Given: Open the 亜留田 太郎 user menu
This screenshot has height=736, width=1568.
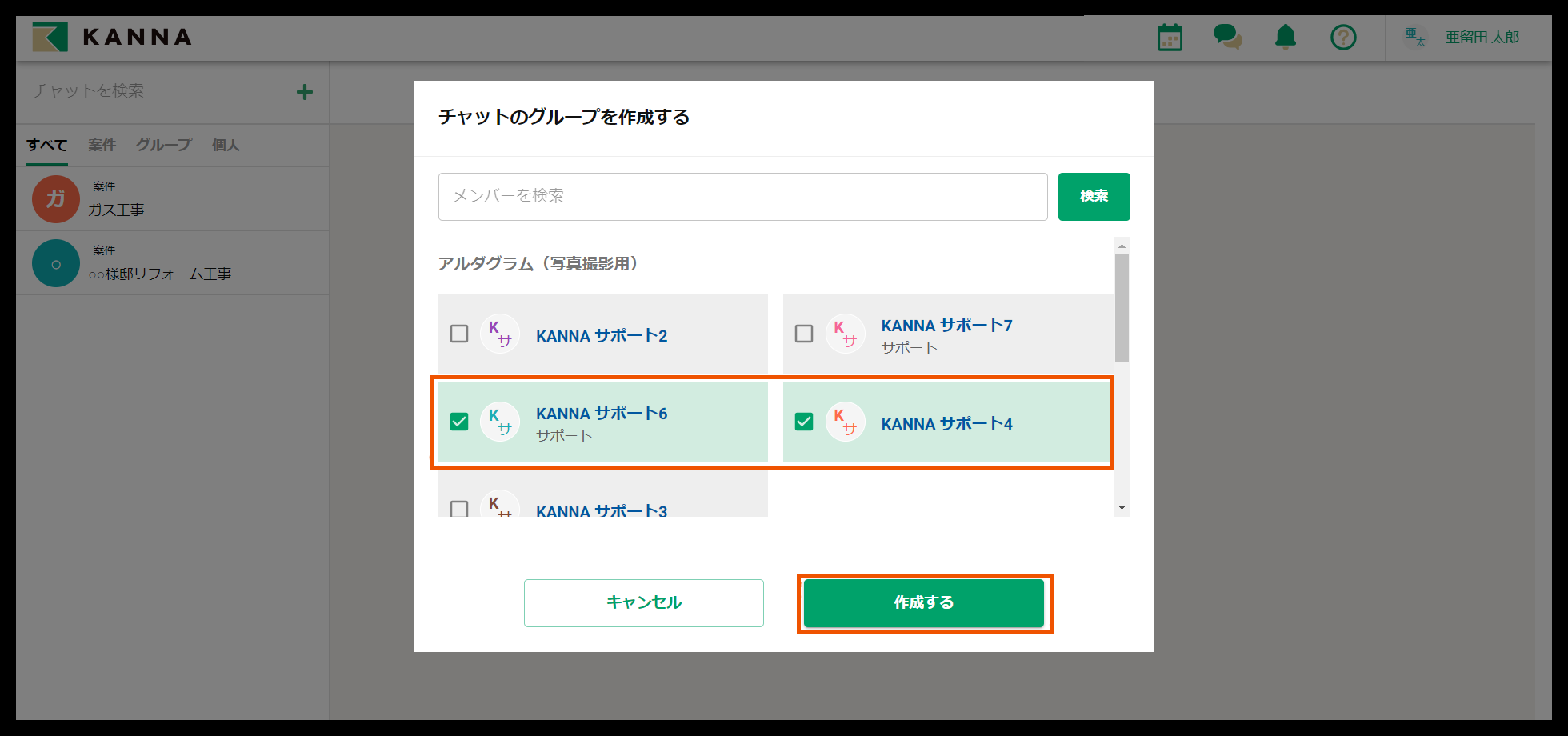Looking at the screenshot, I should click(1462, 37).
